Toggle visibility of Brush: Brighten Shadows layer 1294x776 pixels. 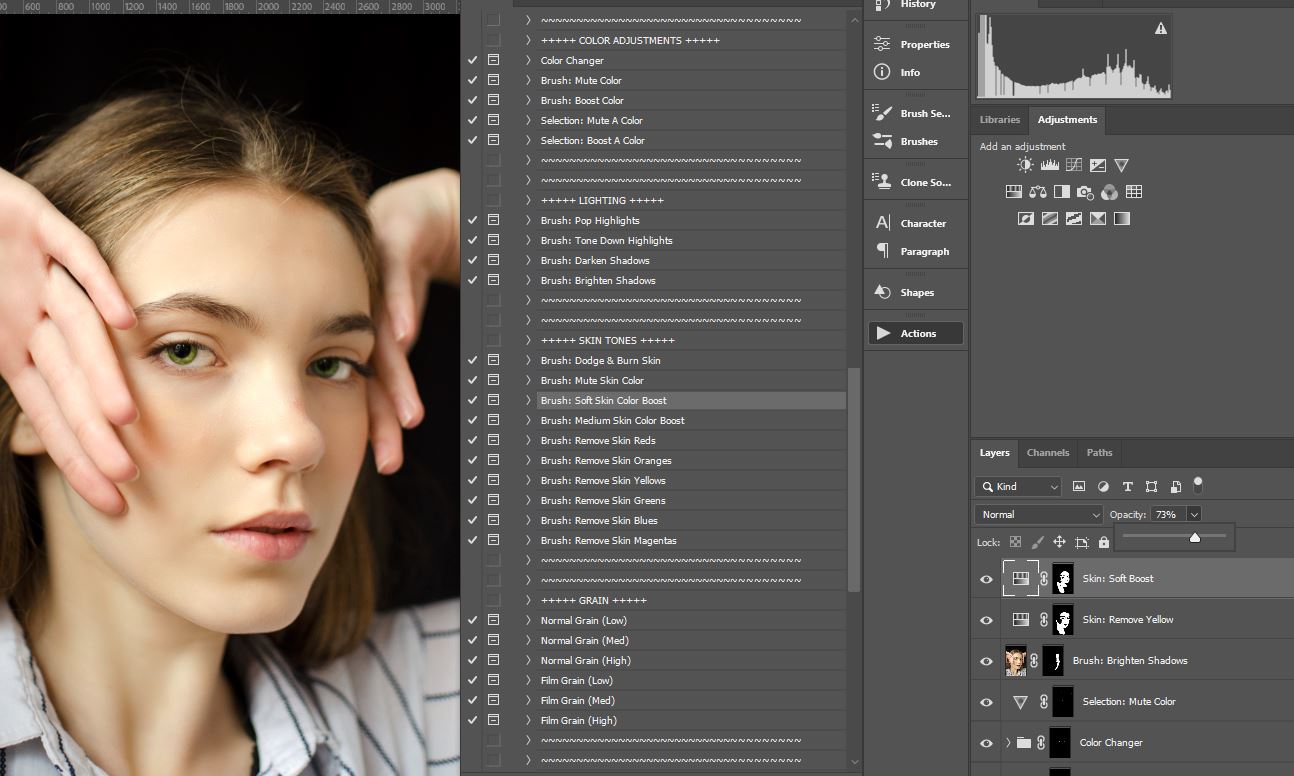[x=986, y=661]
